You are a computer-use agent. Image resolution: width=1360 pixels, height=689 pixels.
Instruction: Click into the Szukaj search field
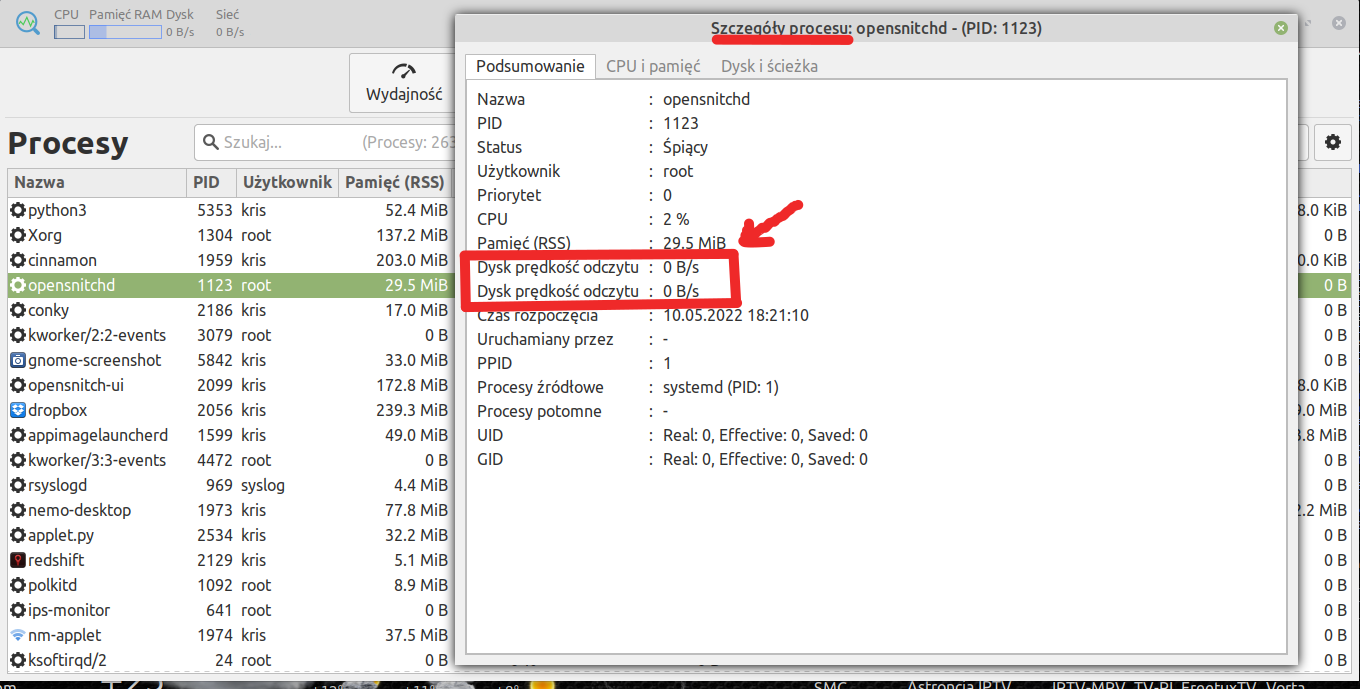[325, 143]
